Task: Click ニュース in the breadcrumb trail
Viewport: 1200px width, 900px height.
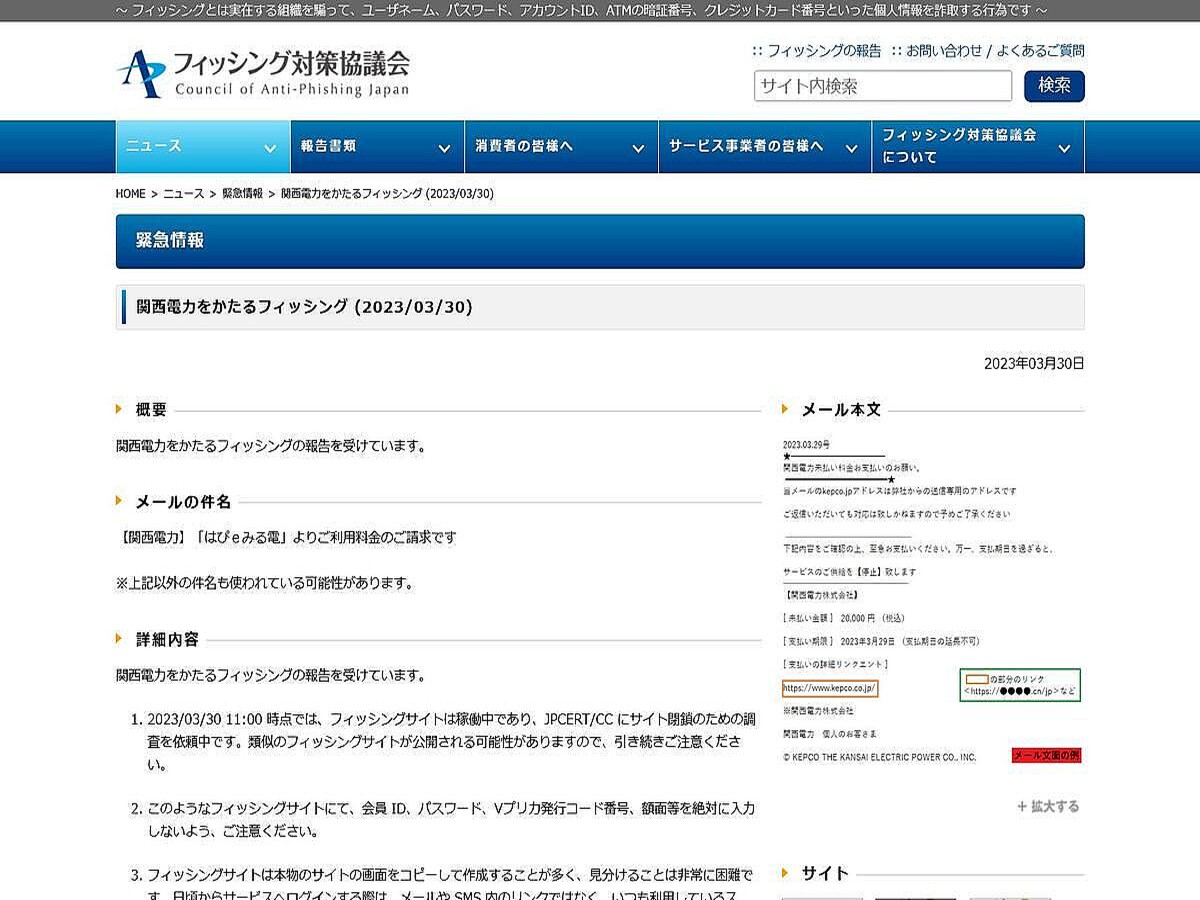Action: click(183, 194)
